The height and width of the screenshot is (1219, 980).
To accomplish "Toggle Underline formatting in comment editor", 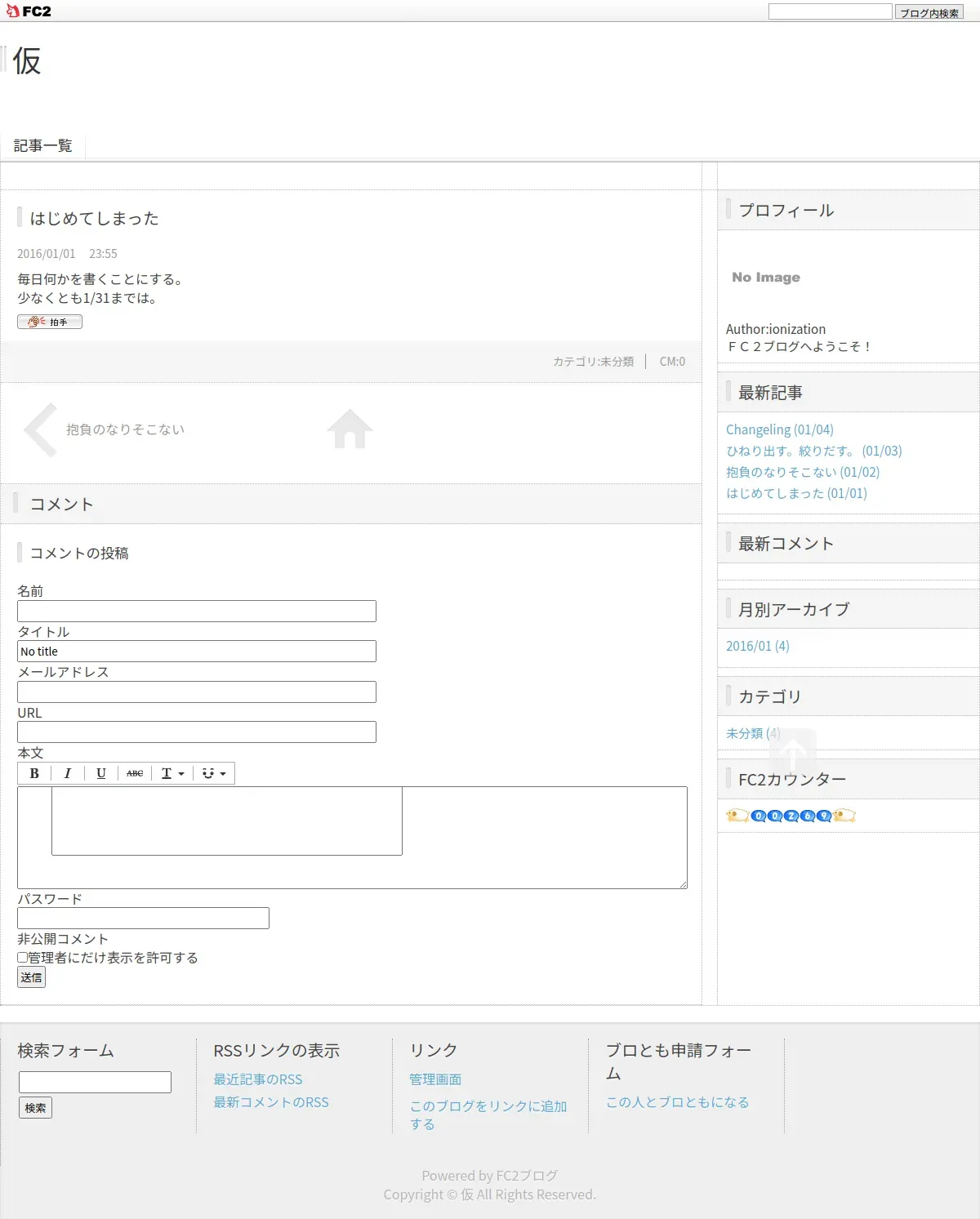I will tap(101, 773).
